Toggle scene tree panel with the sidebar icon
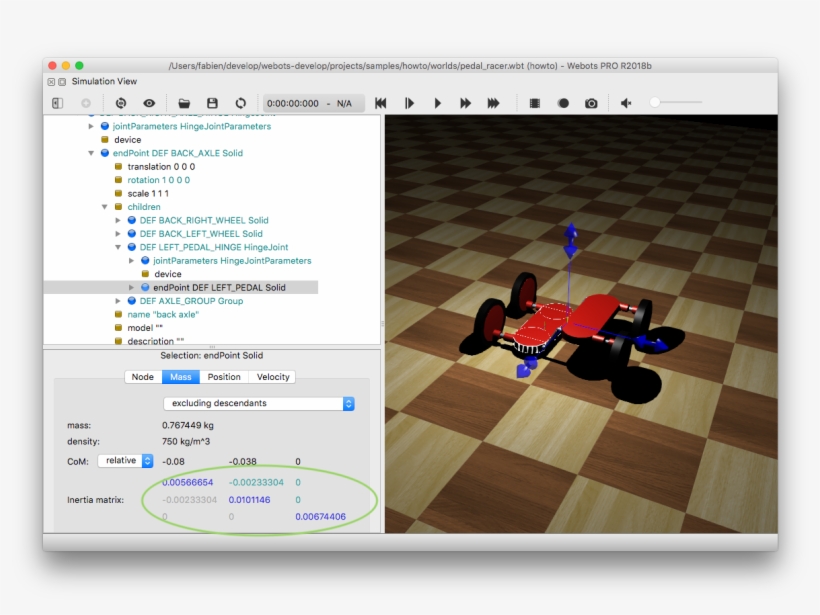This screenshot has height=615, width=820. pyautogui.click(x=58, y=103)
